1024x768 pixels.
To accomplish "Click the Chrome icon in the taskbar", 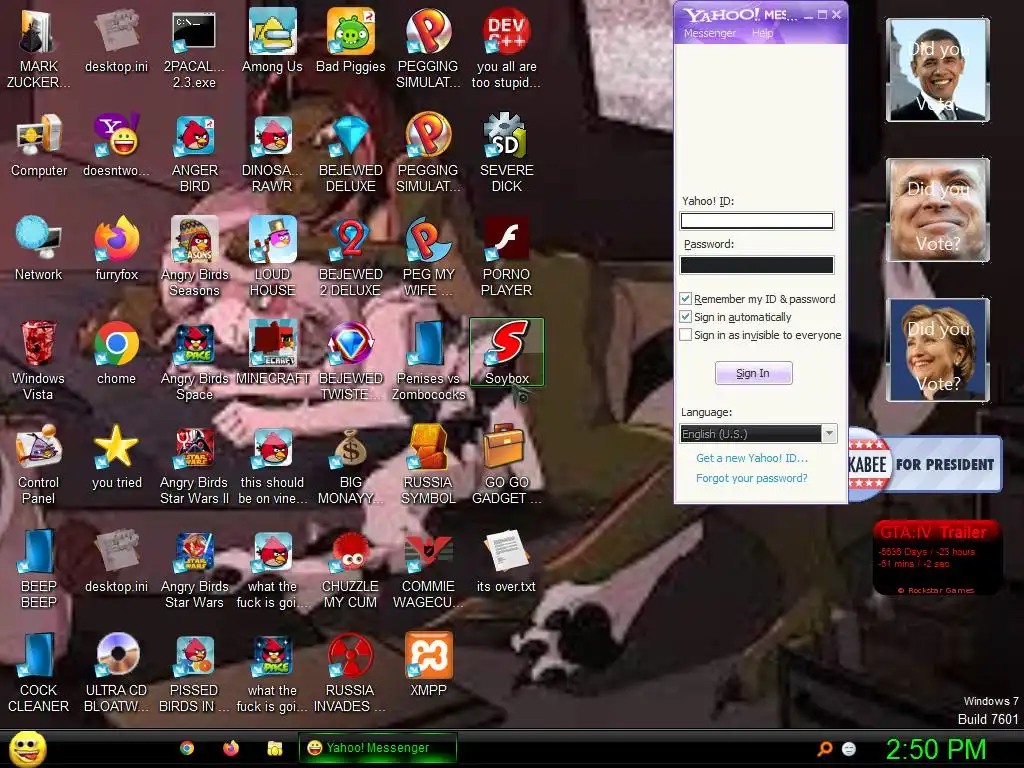I will (187, 748).
